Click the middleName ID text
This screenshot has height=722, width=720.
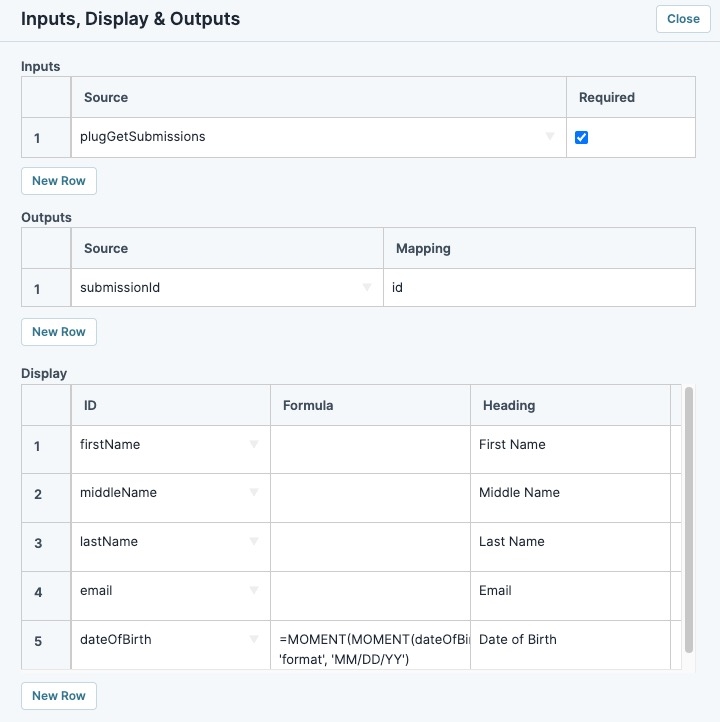pyautogui.click(x=118, y=492)
